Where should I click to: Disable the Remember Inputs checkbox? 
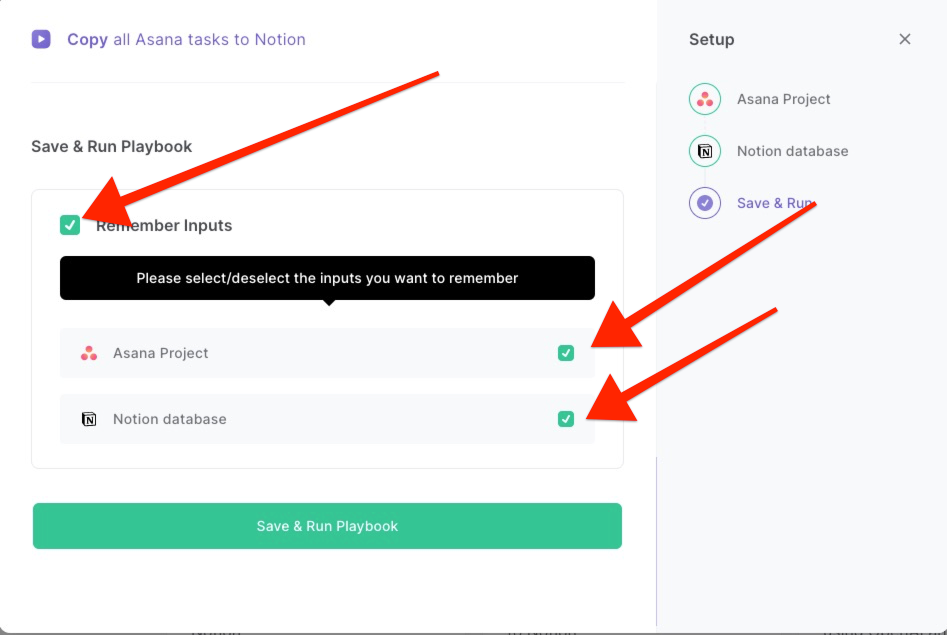(70, 225)
